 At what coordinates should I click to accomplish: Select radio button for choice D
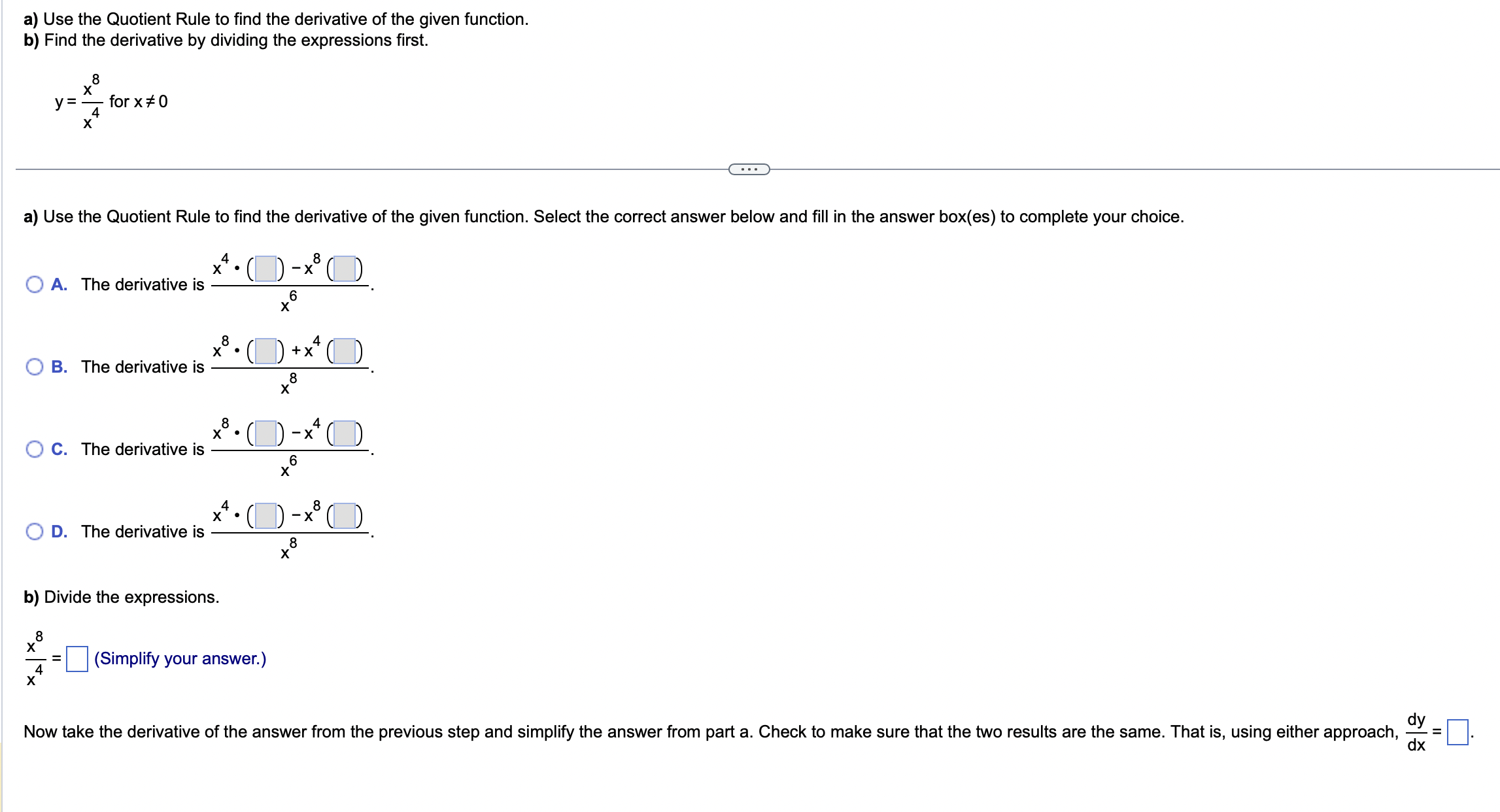click(33, 532)
